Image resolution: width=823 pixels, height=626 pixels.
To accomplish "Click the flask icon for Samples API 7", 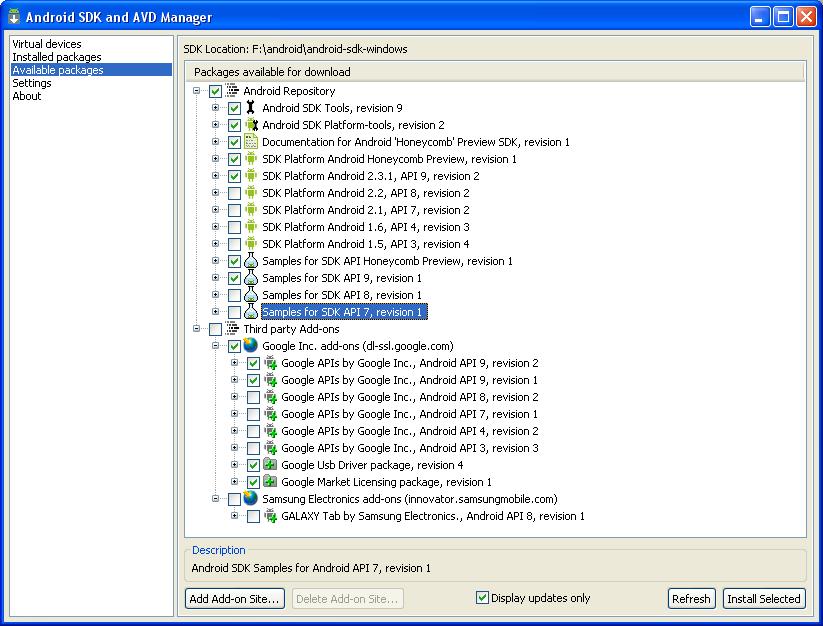I will point(251,312).
